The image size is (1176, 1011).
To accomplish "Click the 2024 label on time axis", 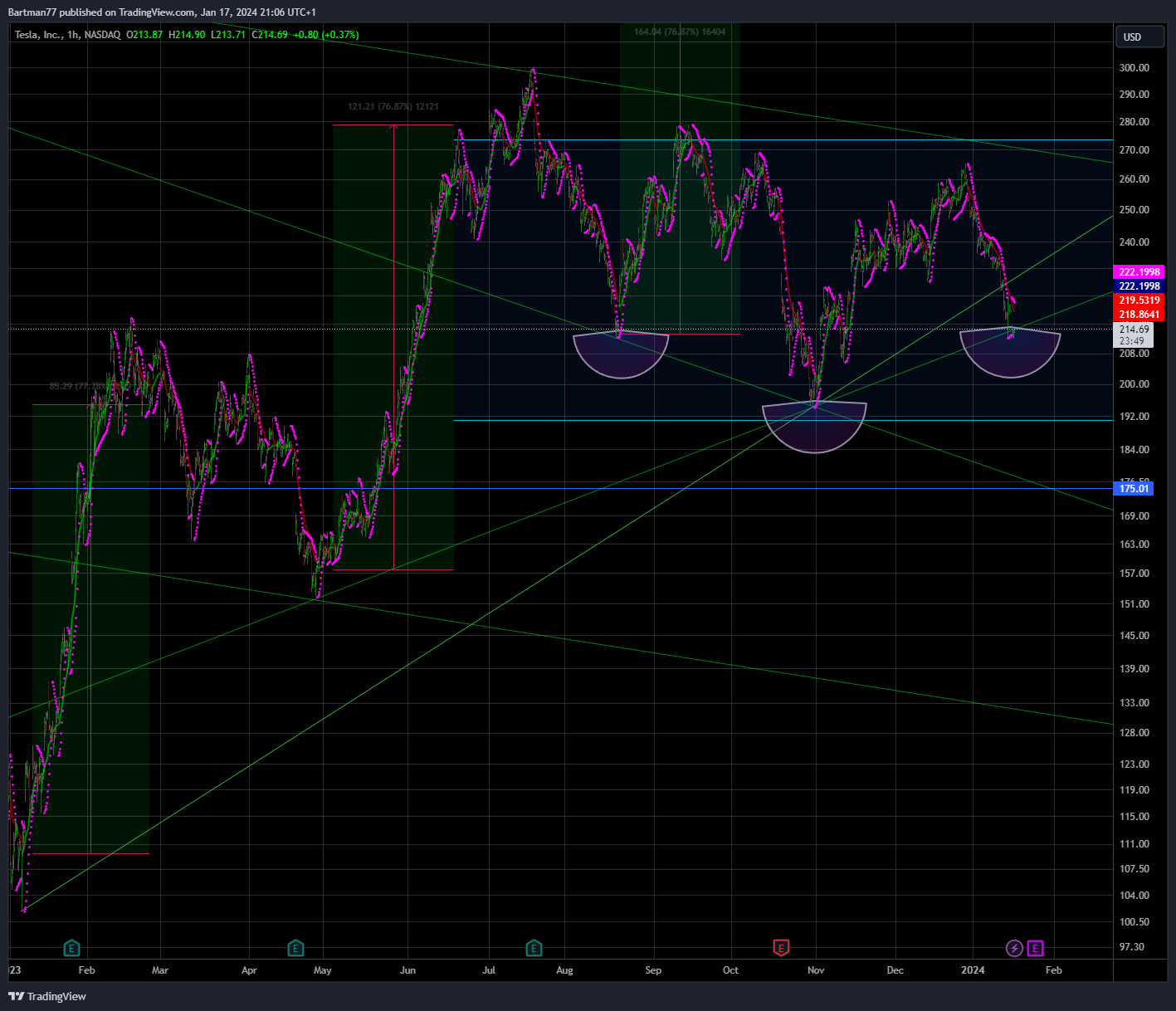I will [973, 970].
